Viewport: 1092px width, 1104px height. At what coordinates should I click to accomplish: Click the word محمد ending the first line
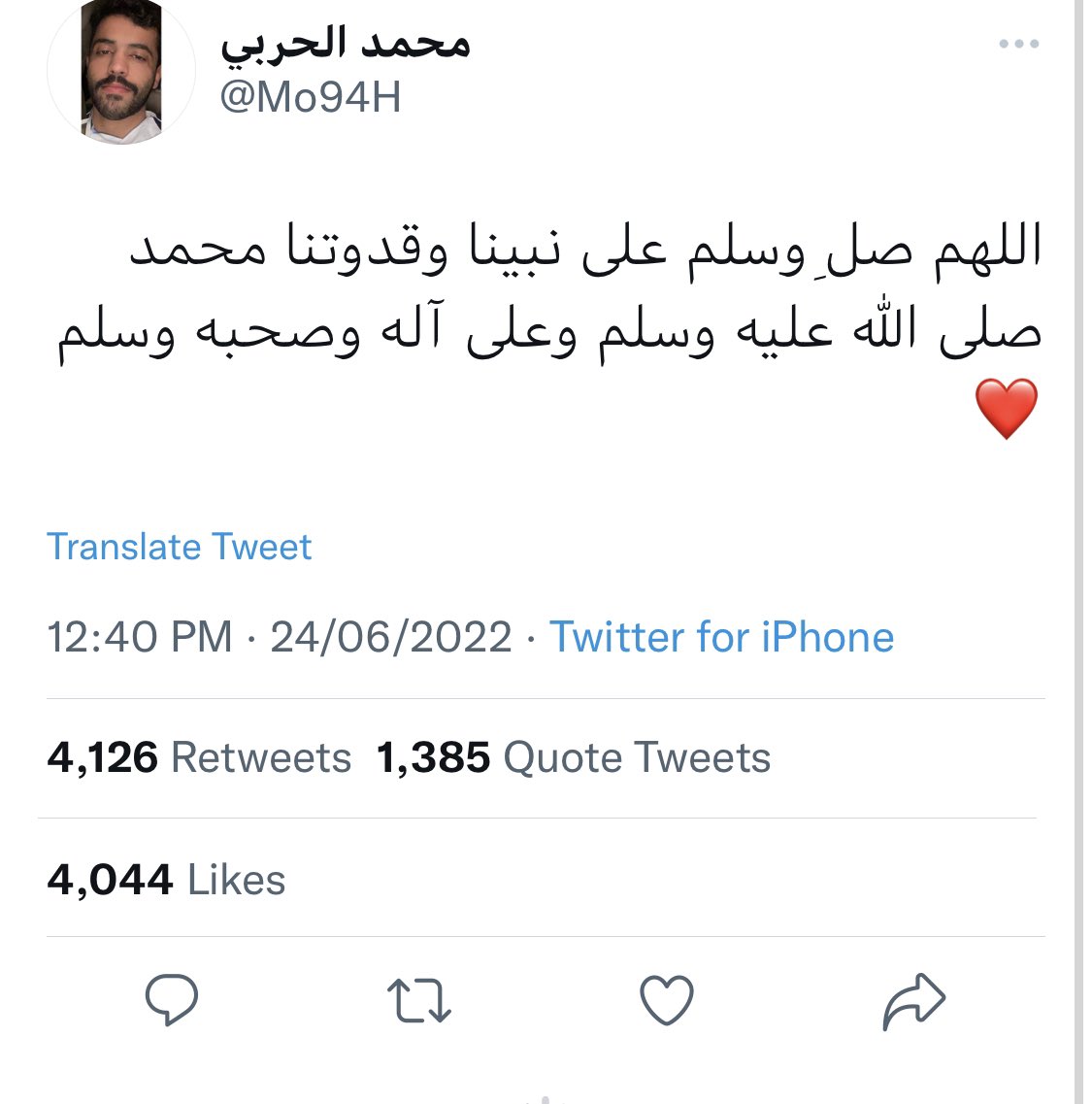pyautogui.click(x=198, y=250)
